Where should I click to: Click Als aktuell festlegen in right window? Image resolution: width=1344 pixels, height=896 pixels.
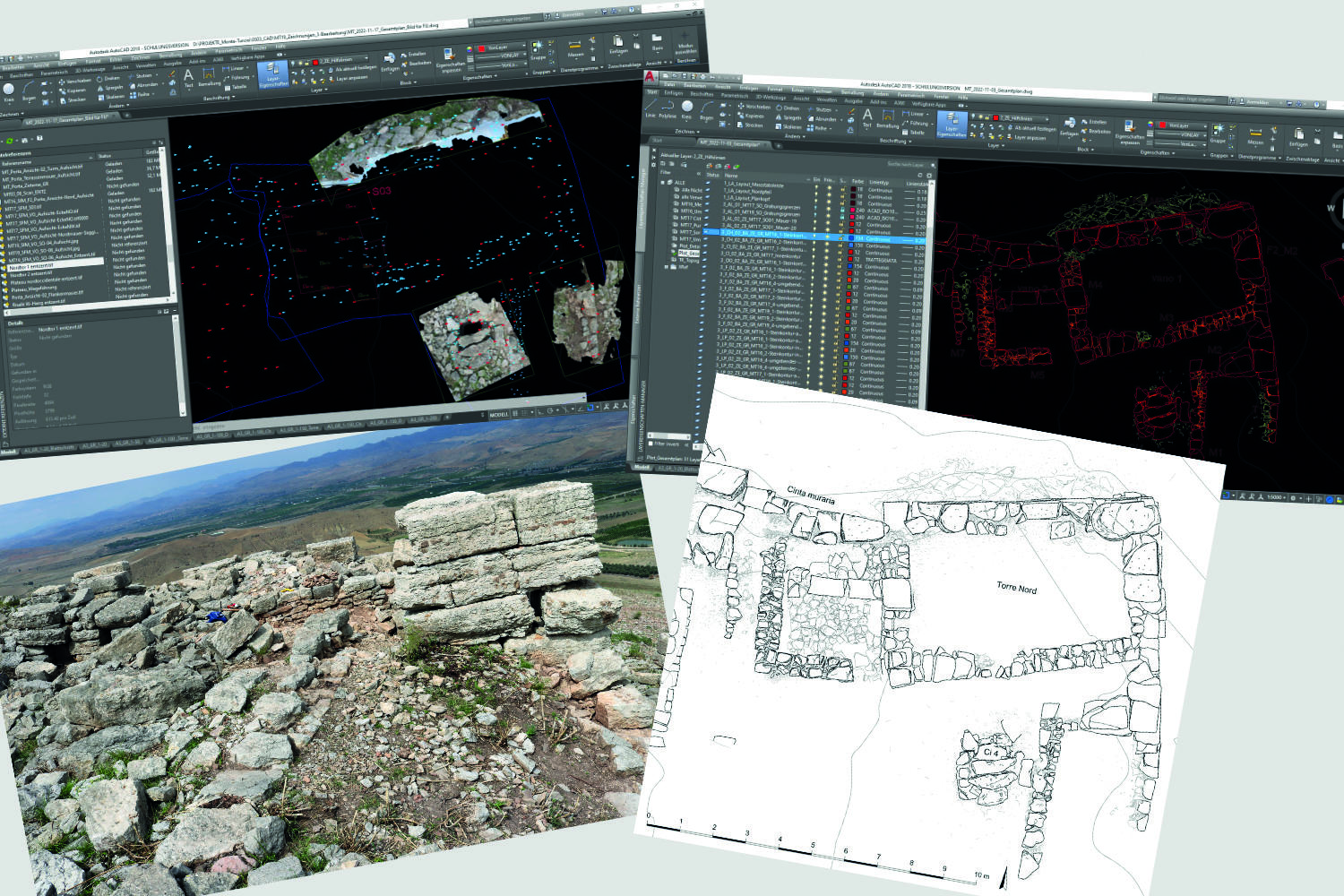[x=1032, y=129]
